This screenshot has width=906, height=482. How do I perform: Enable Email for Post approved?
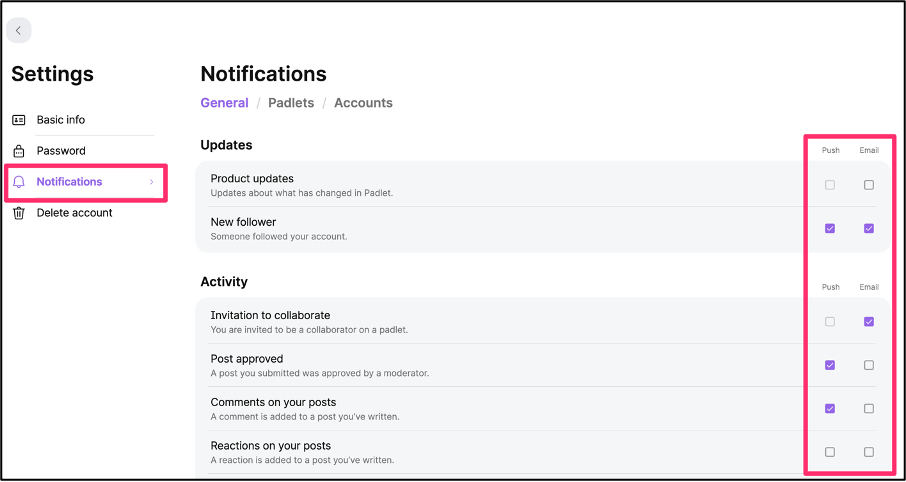[868, 365]
